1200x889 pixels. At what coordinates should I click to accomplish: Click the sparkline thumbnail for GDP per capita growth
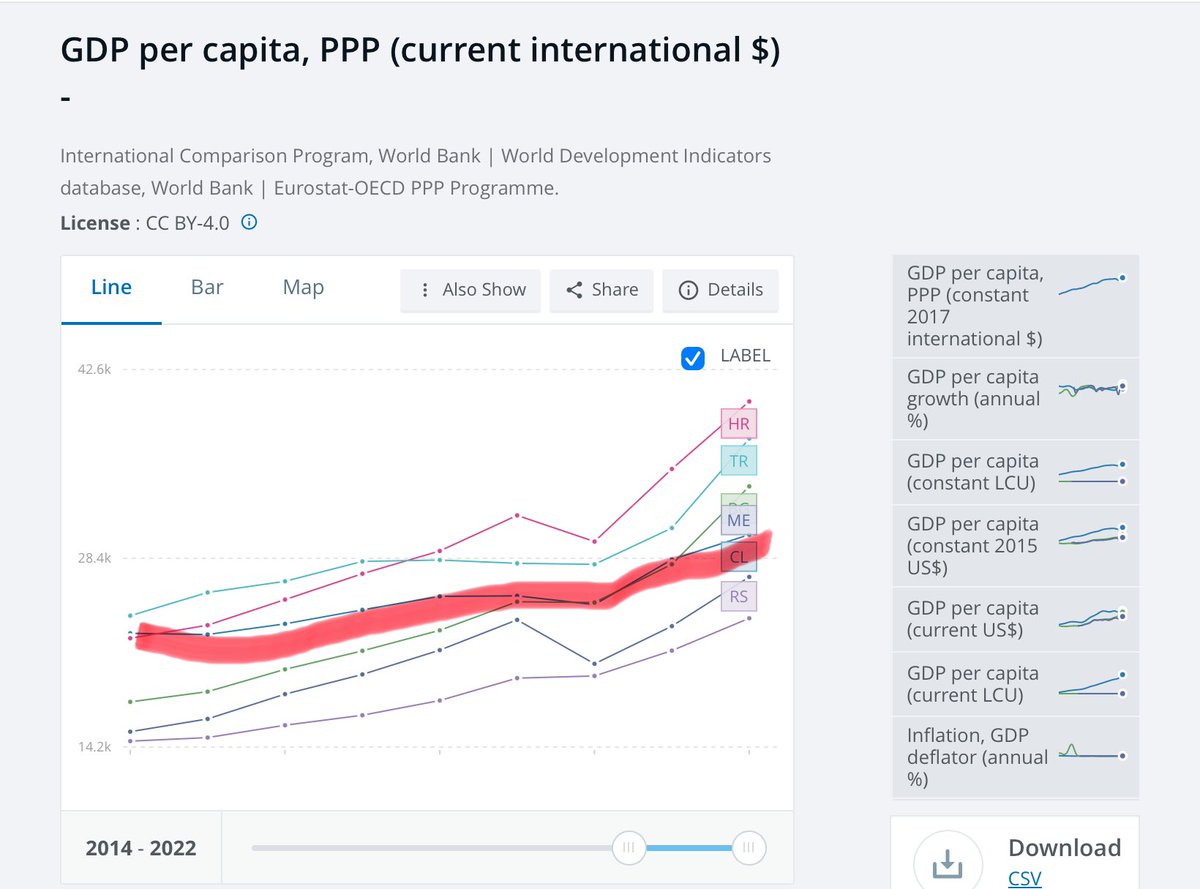point(1092,389)
